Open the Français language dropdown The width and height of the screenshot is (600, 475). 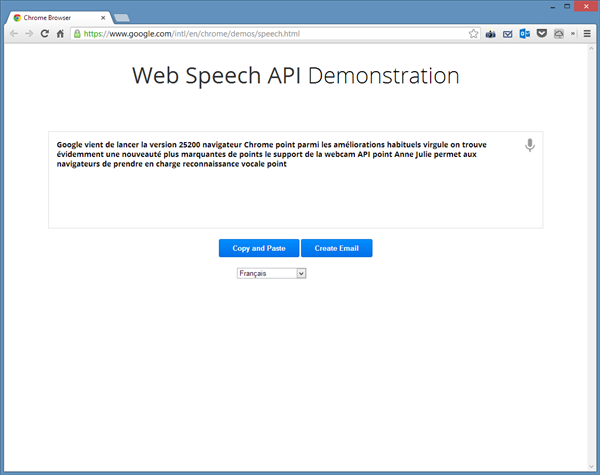[x=271, y=272]
